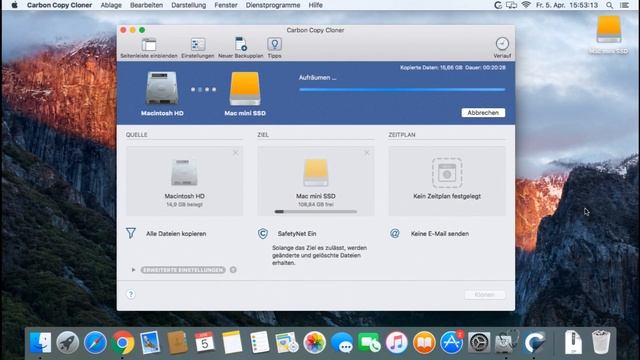The width and height of the screenshot is (640, 360).
Task: Click the Abbrechen button
Action: [483, 113]
